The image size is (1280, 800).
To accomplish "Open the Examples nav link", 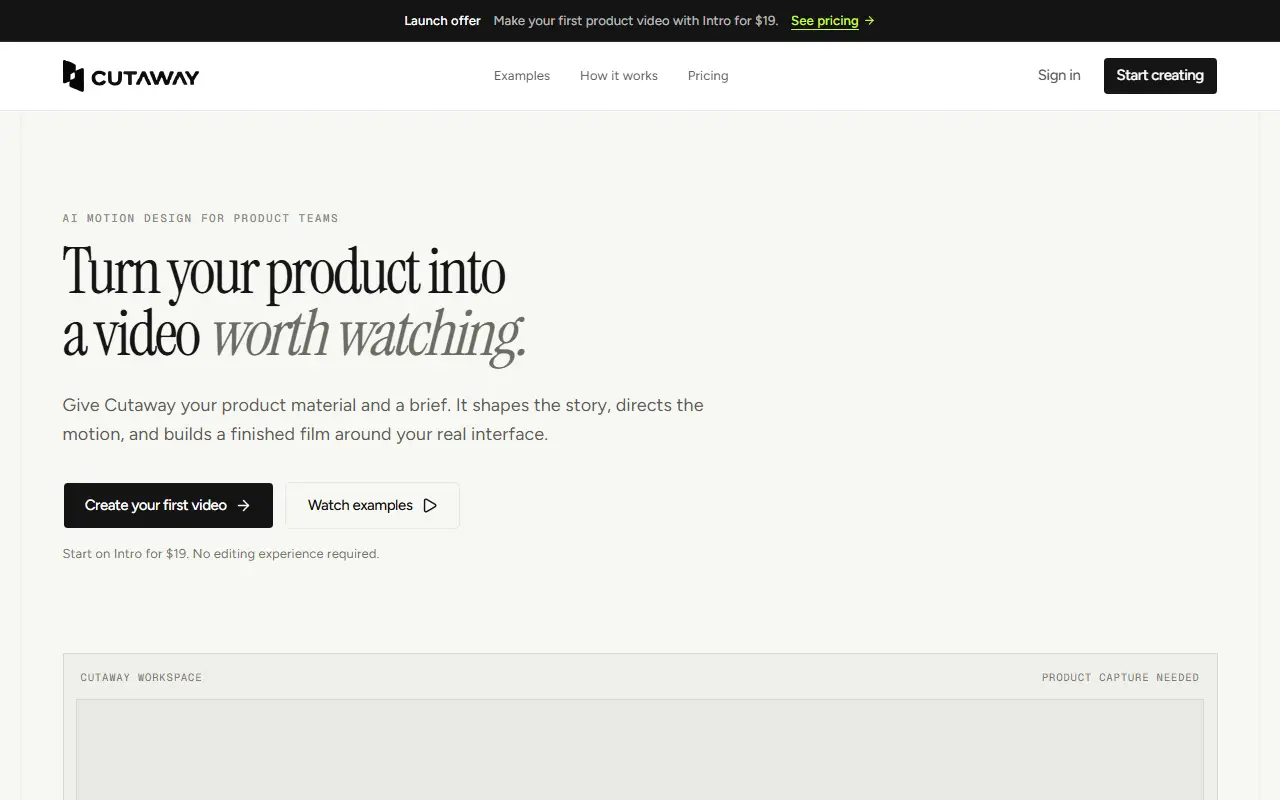I will click(x=522, y=76).
